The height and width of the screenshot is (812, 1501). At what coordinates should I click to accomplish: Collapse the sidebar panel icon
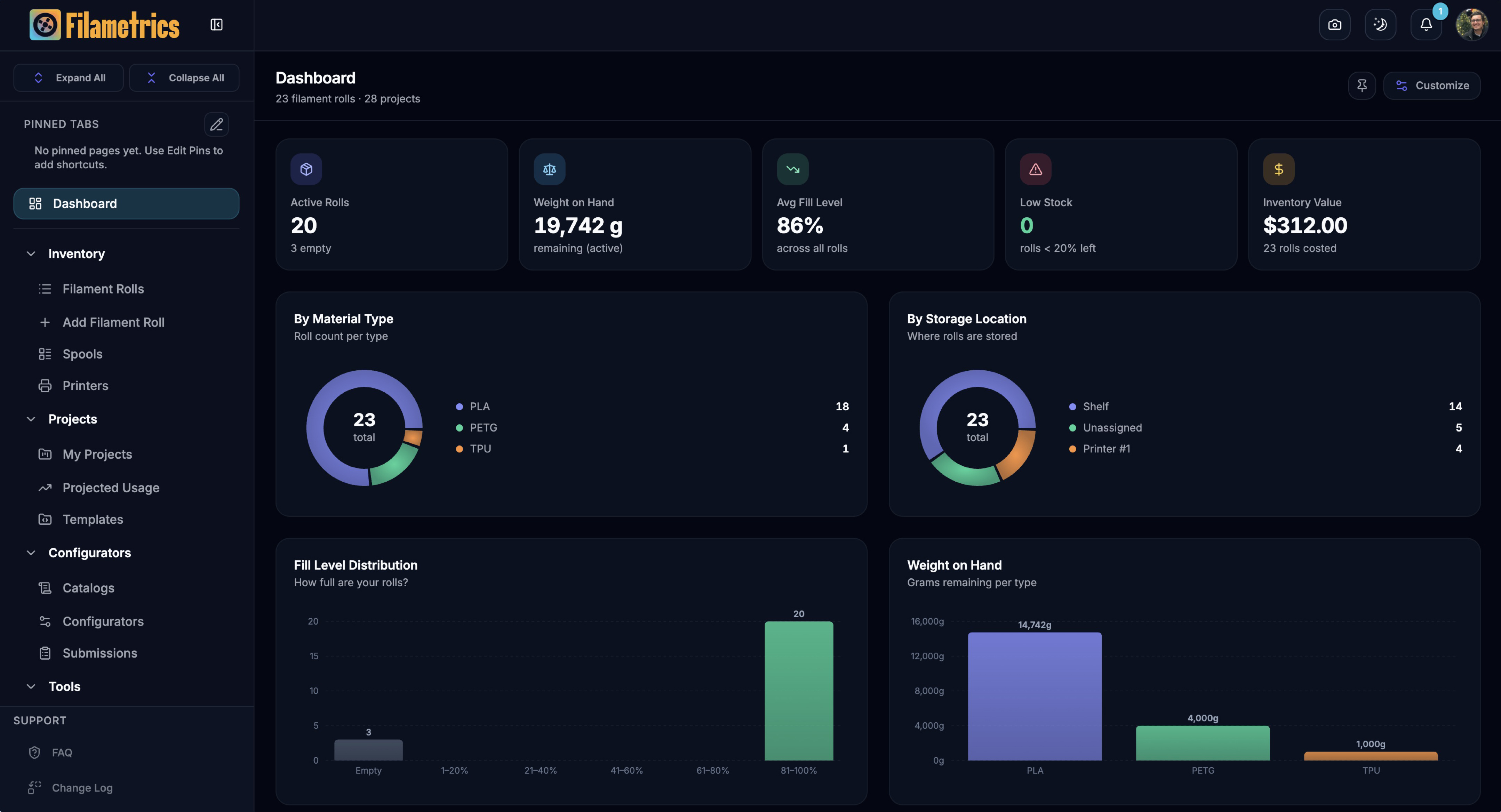coord(217,24)
